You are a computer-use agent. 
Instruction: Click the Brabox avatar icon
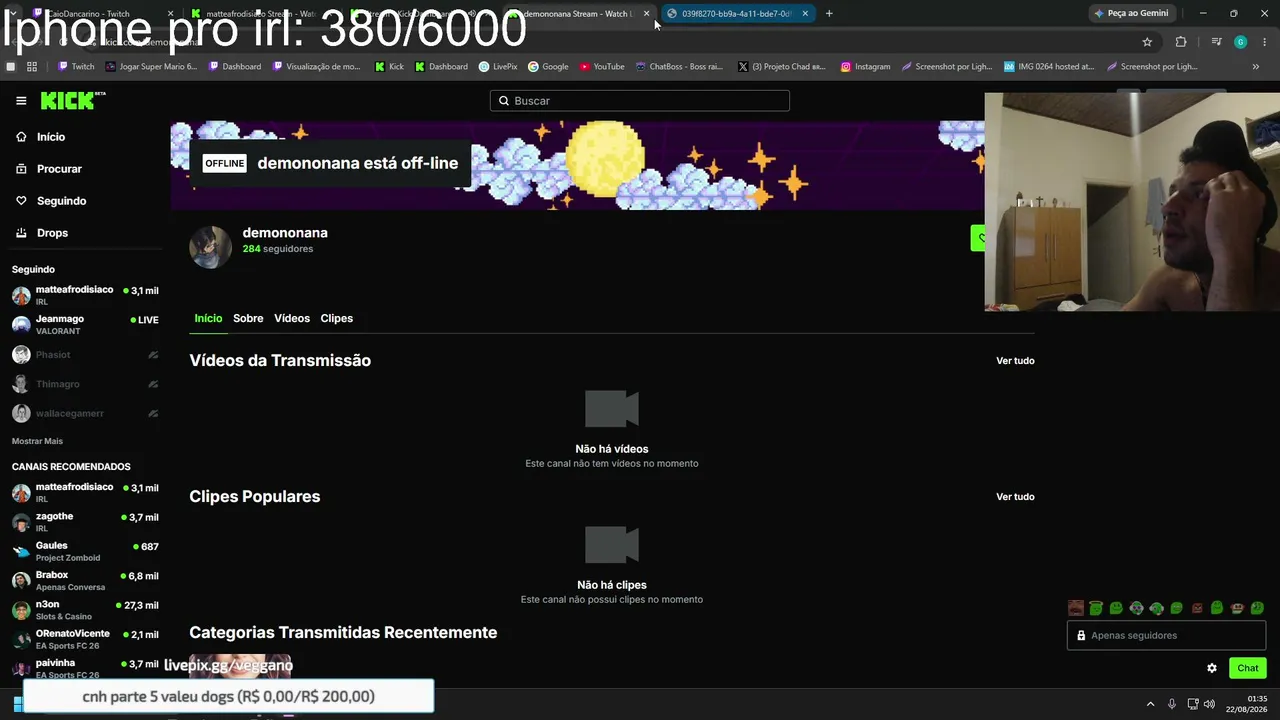(21, 580)
